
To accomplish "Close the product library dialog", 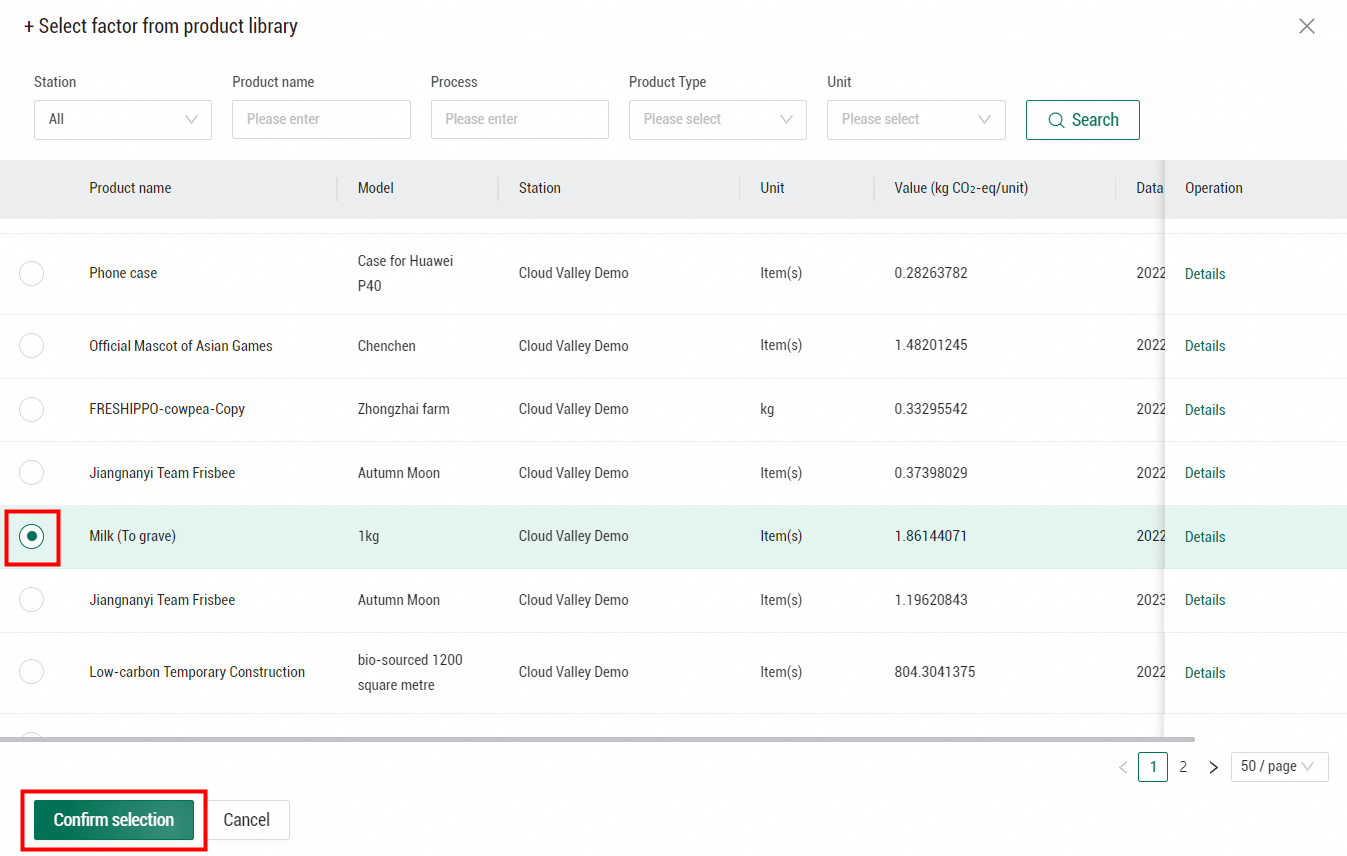I will point(1307,27).
